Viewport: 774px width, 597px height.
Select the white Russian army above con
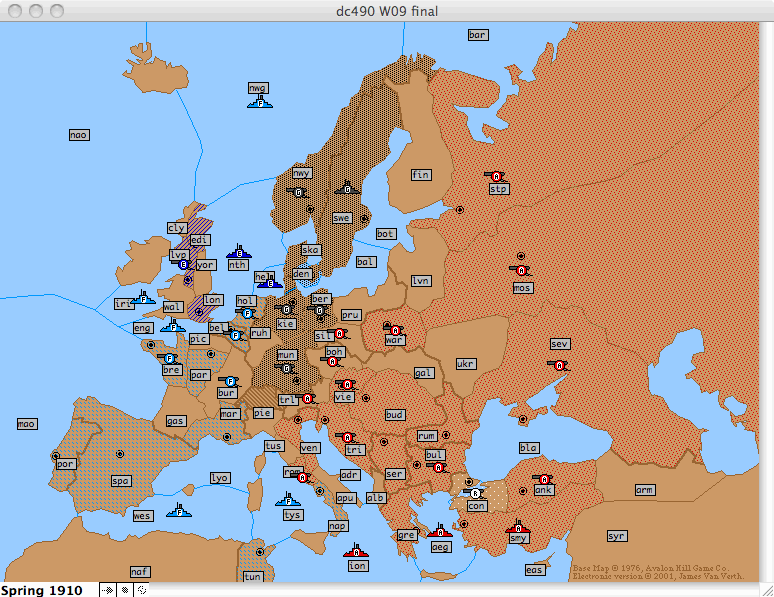coord(474,493)
